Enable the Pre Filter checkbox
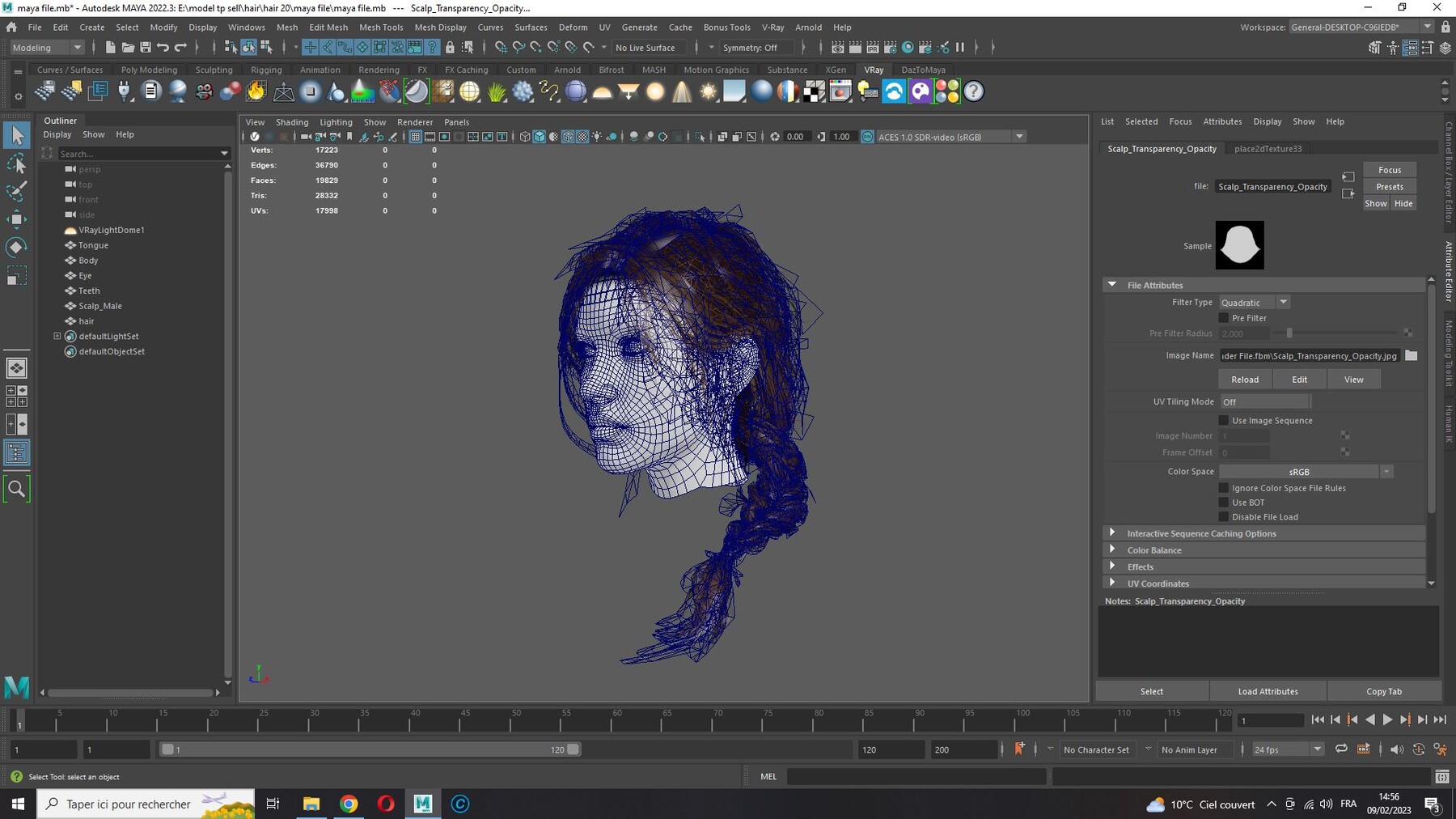This screenshot has height=819, width=1456. (x=1224, y=318)
